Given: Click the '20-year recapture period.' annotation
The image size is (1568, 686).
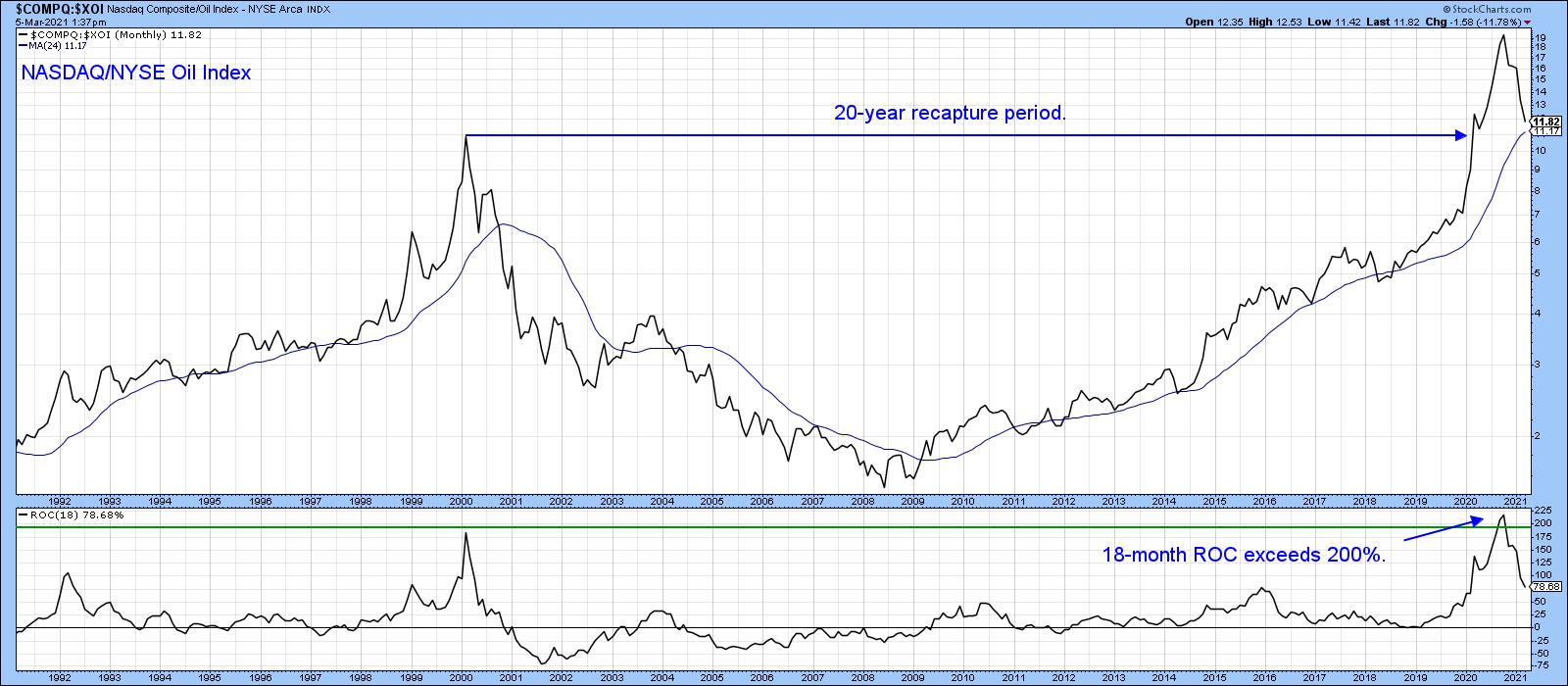Looking at the screenshot, I should [x=949, y=114].
